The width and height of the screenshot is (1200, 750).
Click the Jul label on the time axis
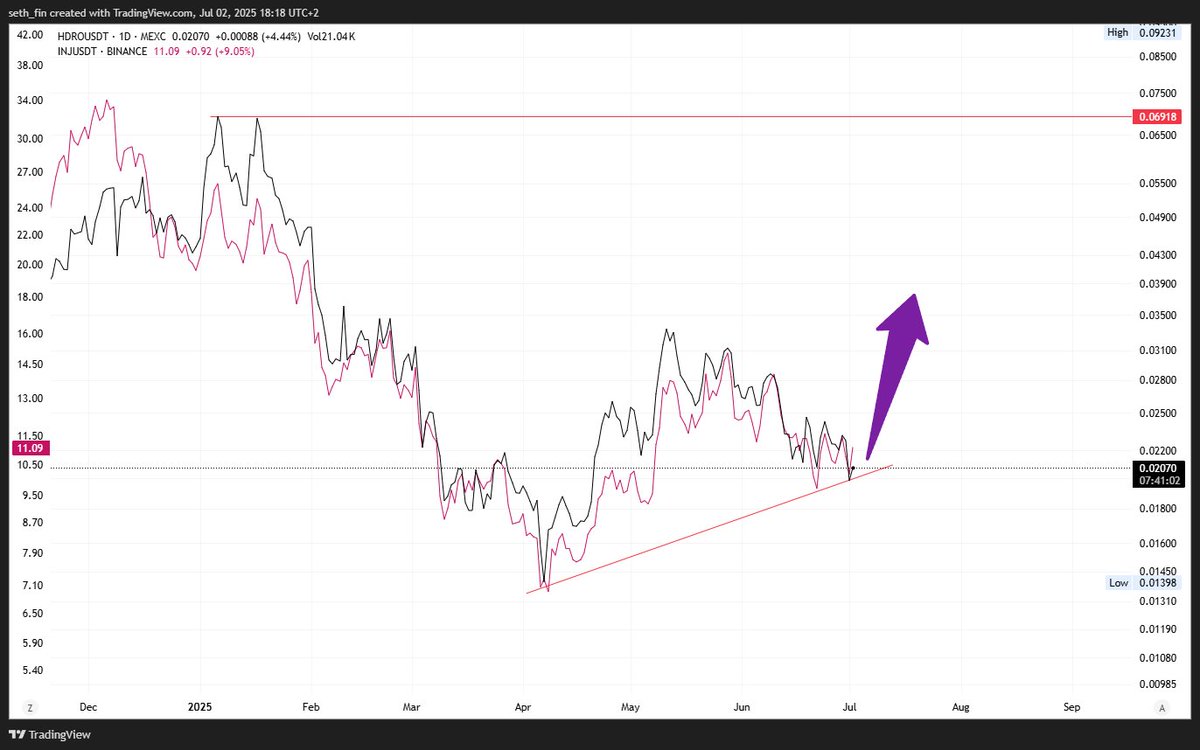849,707
